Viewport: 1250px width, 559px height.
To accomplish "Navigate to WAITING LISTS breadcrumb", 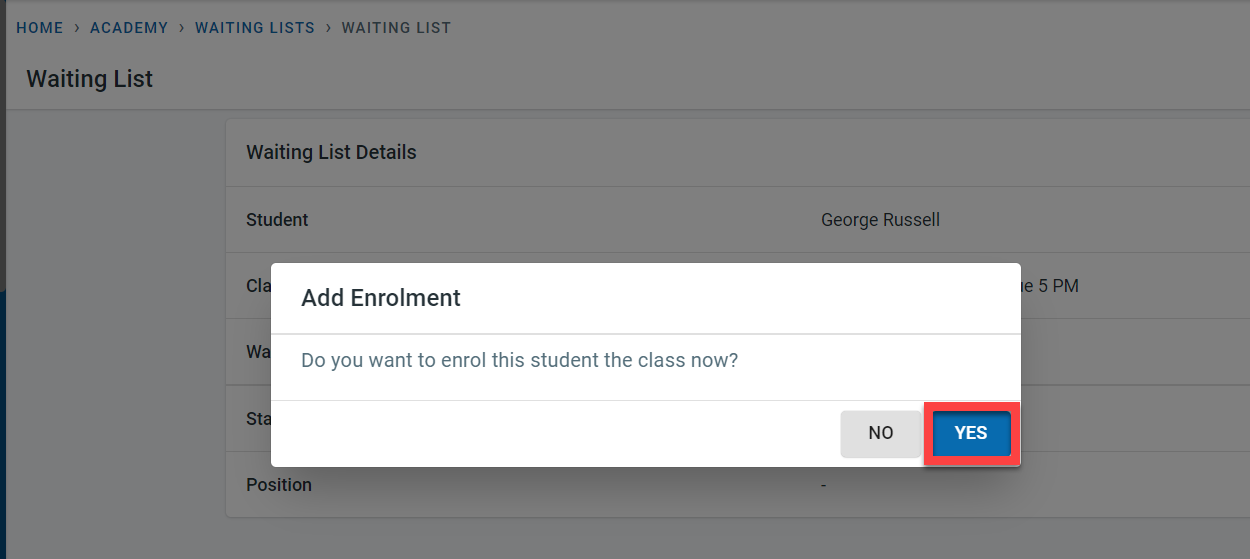I will (255, 28).
